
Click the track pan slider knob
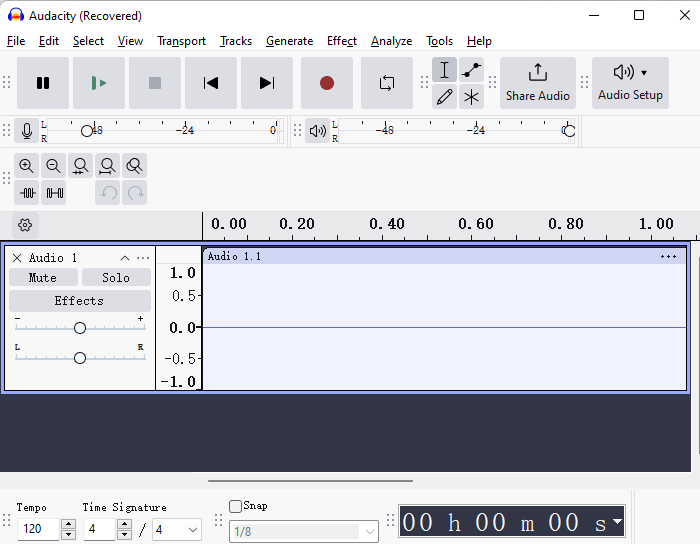point(80,358)
